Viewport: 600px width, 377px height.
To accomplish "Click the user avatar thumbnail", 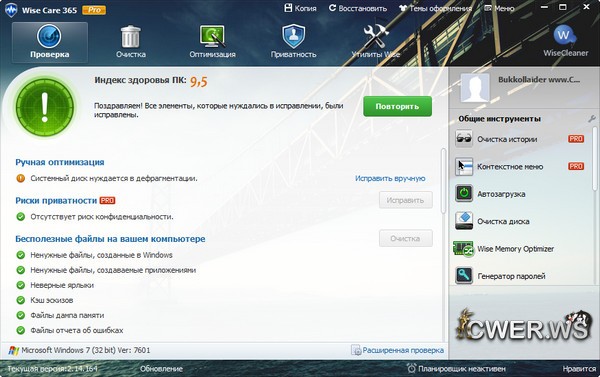I will tap(475, 88).
